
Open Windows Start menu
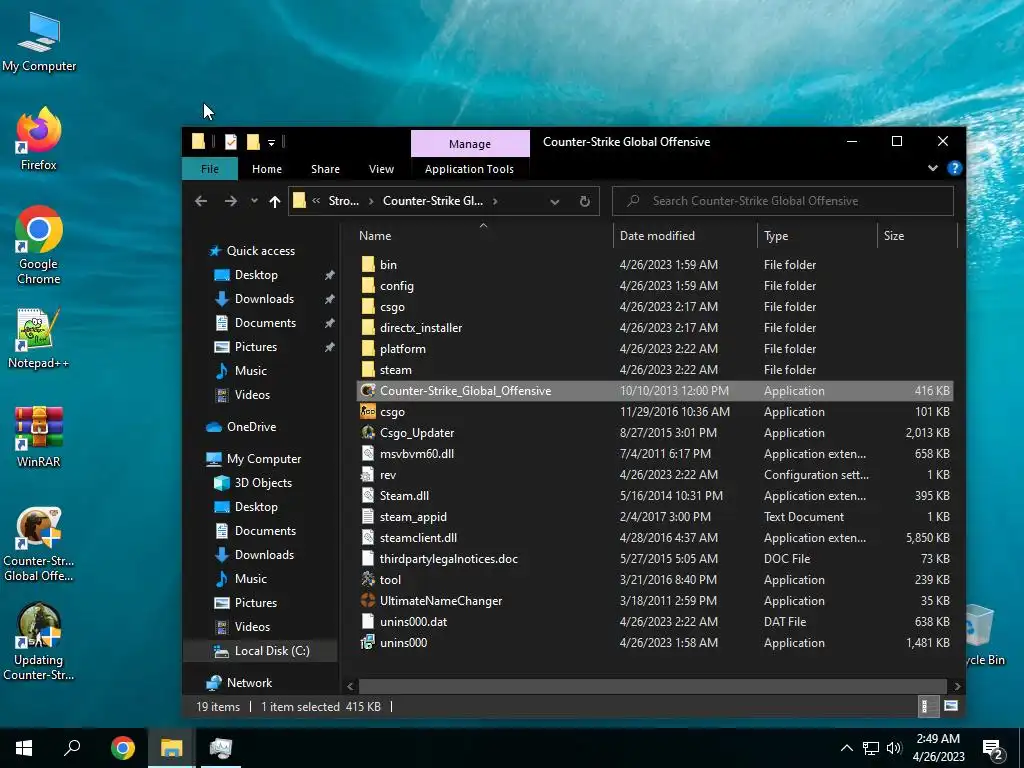[x=24, y=748]
